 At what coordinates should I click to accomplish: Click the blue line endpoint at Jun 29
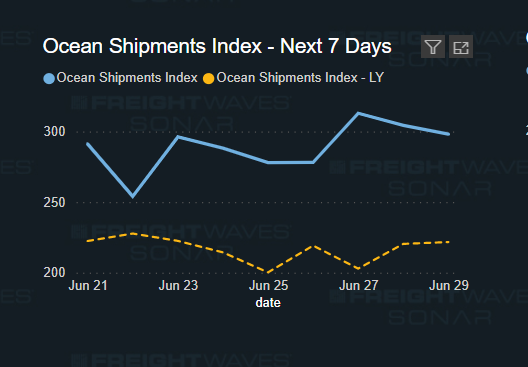tap(448, 134)
